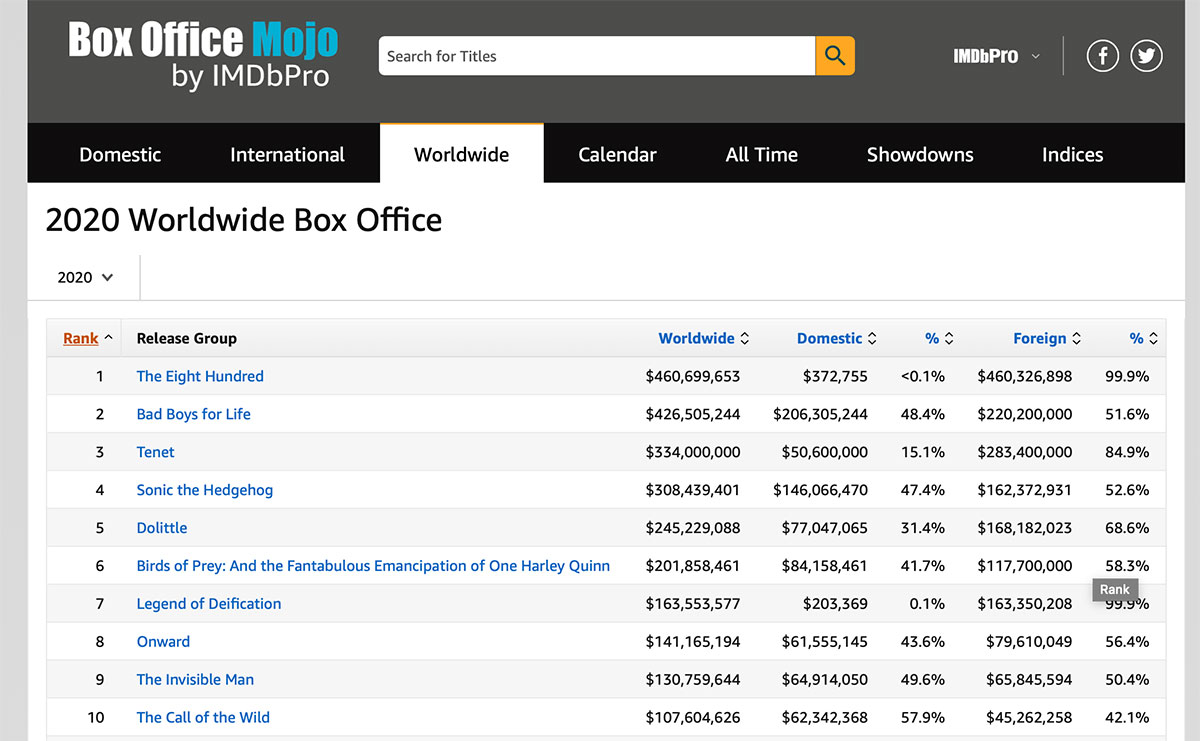Screen dimensions: 1200x741
Task: Open the All Time tab
Action: coord(762,154)
